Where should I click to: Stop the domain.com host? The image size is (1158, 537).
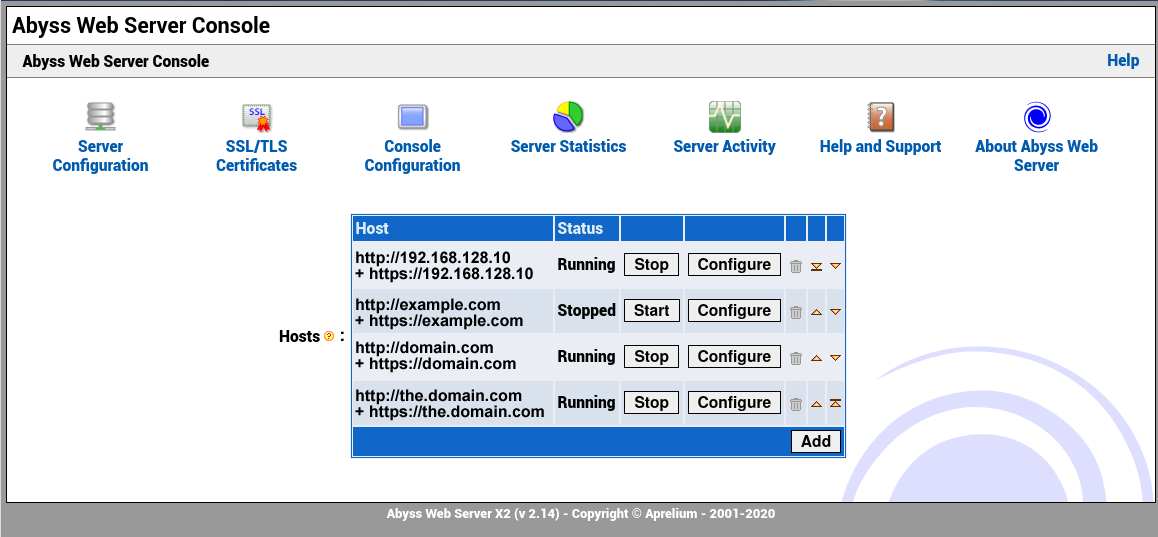point(651,356)
